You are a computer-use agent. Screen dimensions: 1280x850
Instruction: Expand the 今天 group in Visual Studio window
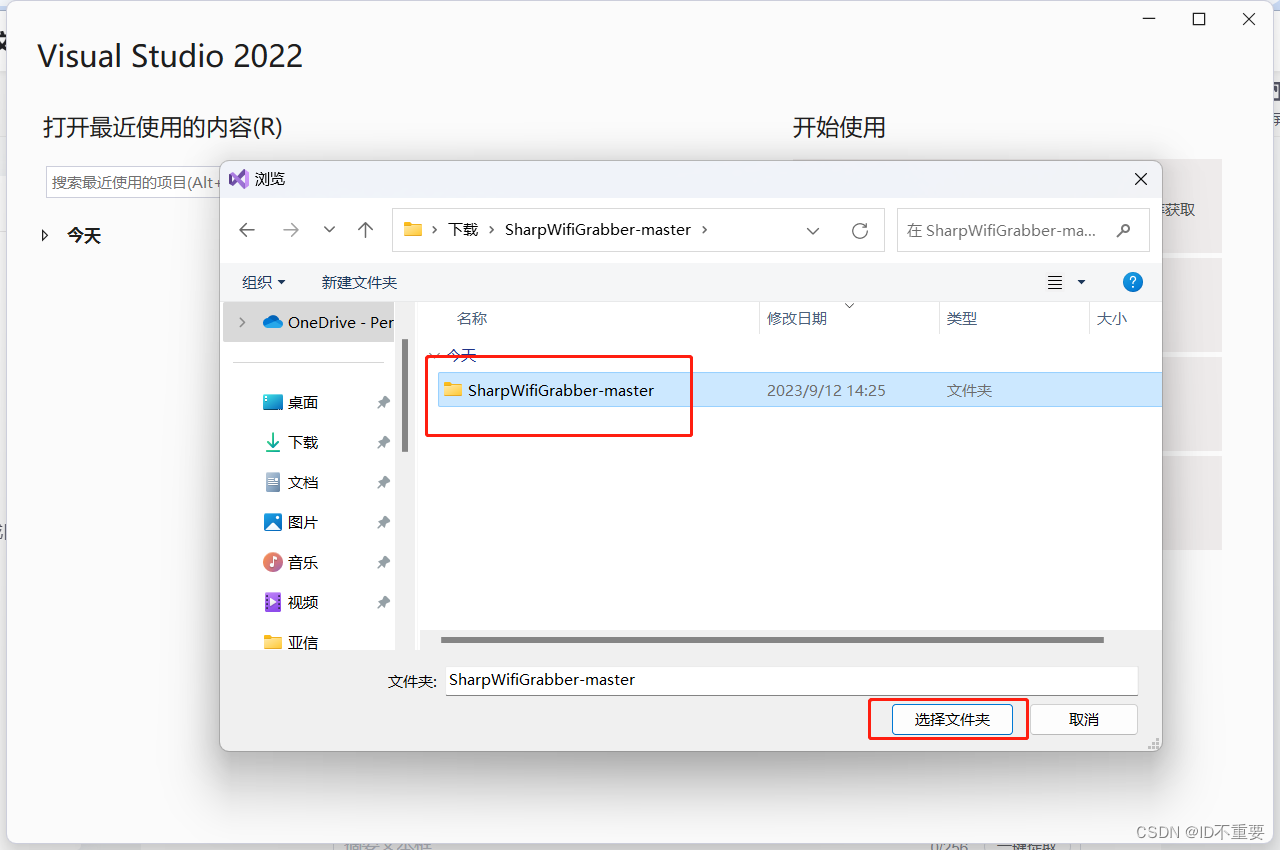tap(45, 236)
